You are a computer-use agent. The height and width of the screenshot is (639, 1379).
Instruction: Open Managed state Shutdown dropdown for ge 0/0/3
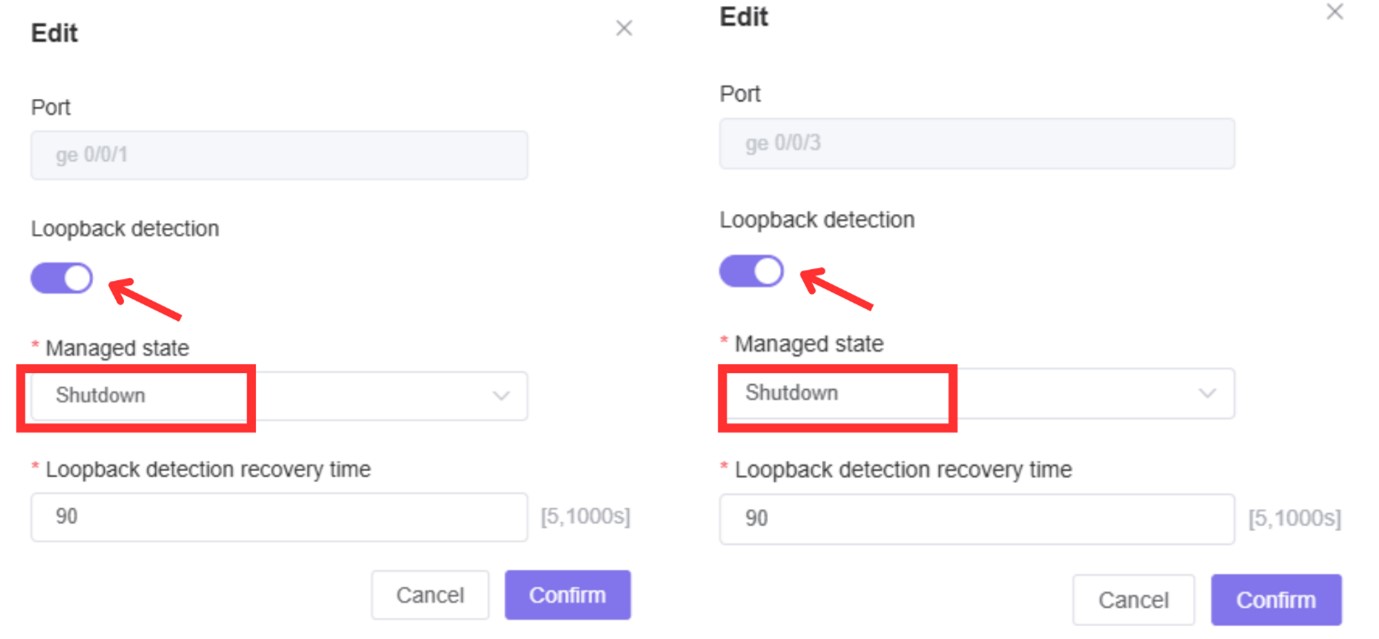977,393
